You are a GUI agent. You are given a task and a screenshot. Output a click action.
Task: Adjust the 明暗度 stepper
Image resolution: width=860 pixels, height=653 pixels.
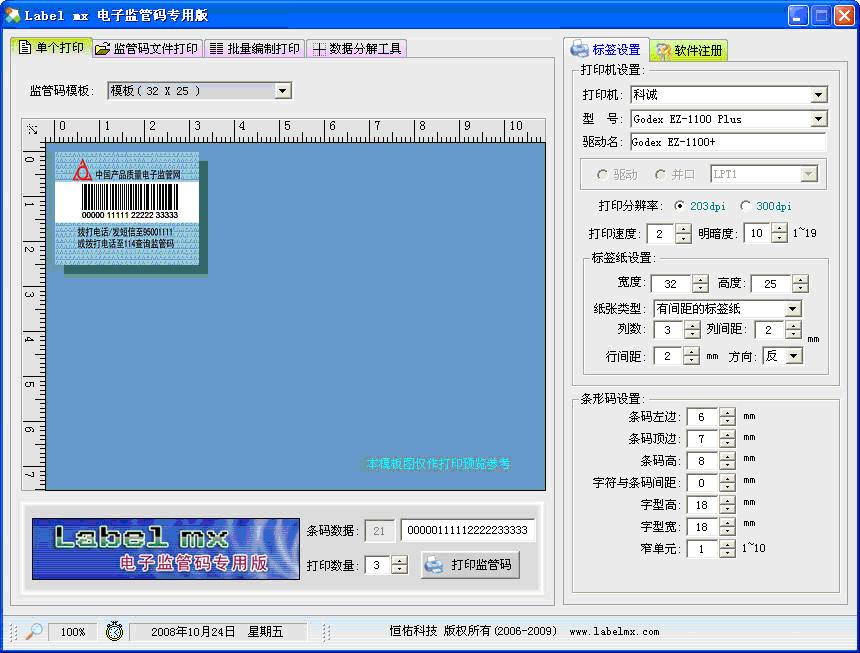(779, 233)
